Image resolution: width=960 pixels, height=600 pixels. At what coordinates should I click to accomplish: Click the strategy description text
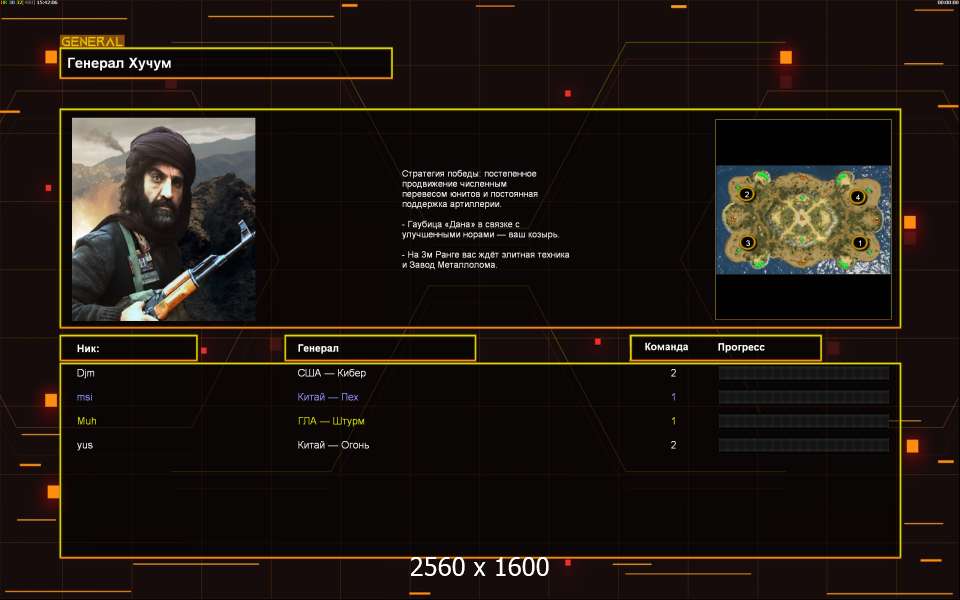tap(485, 219)
